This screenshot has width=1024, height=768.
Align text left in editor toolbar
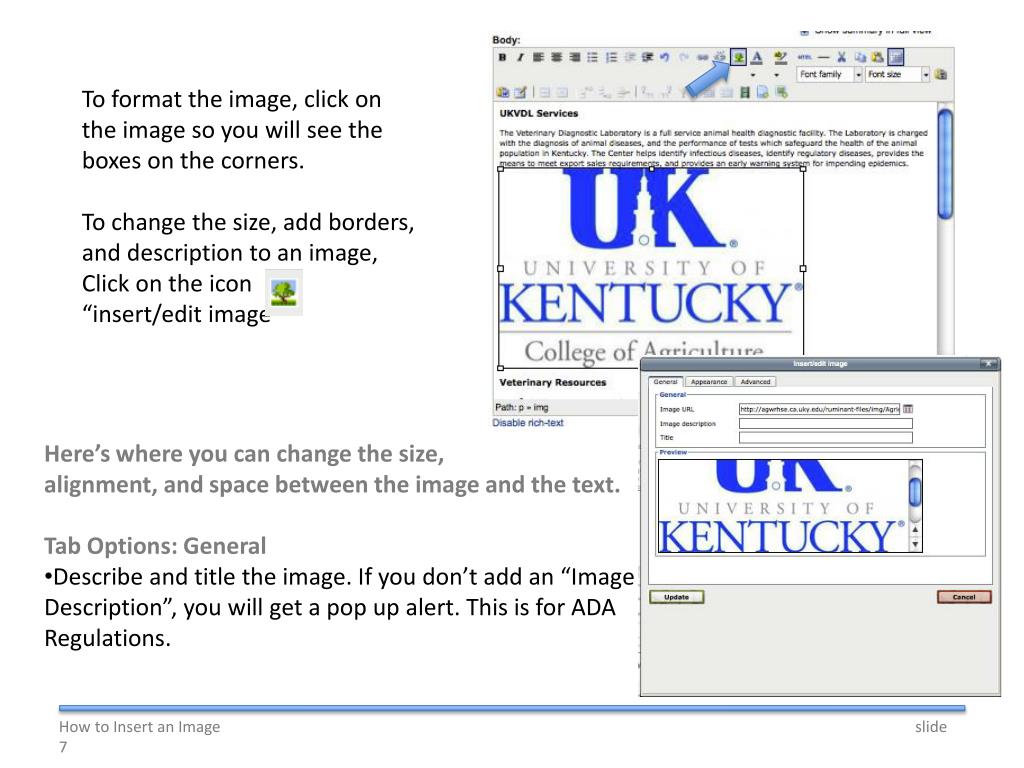click(538, 57)
